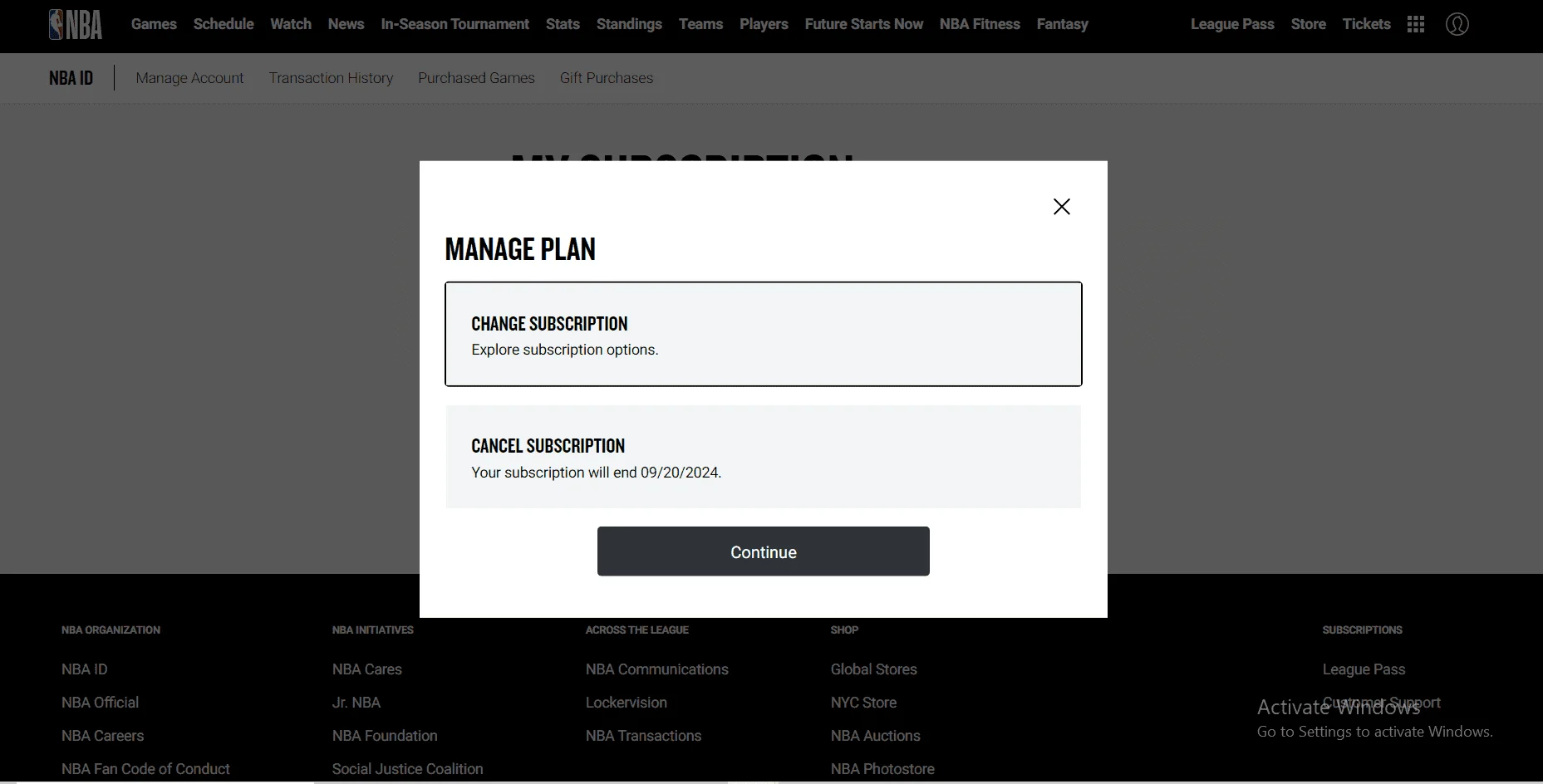Open NBA Foundation footer link
This screenshot has width=1543, height=784.
tap(385, 736)
